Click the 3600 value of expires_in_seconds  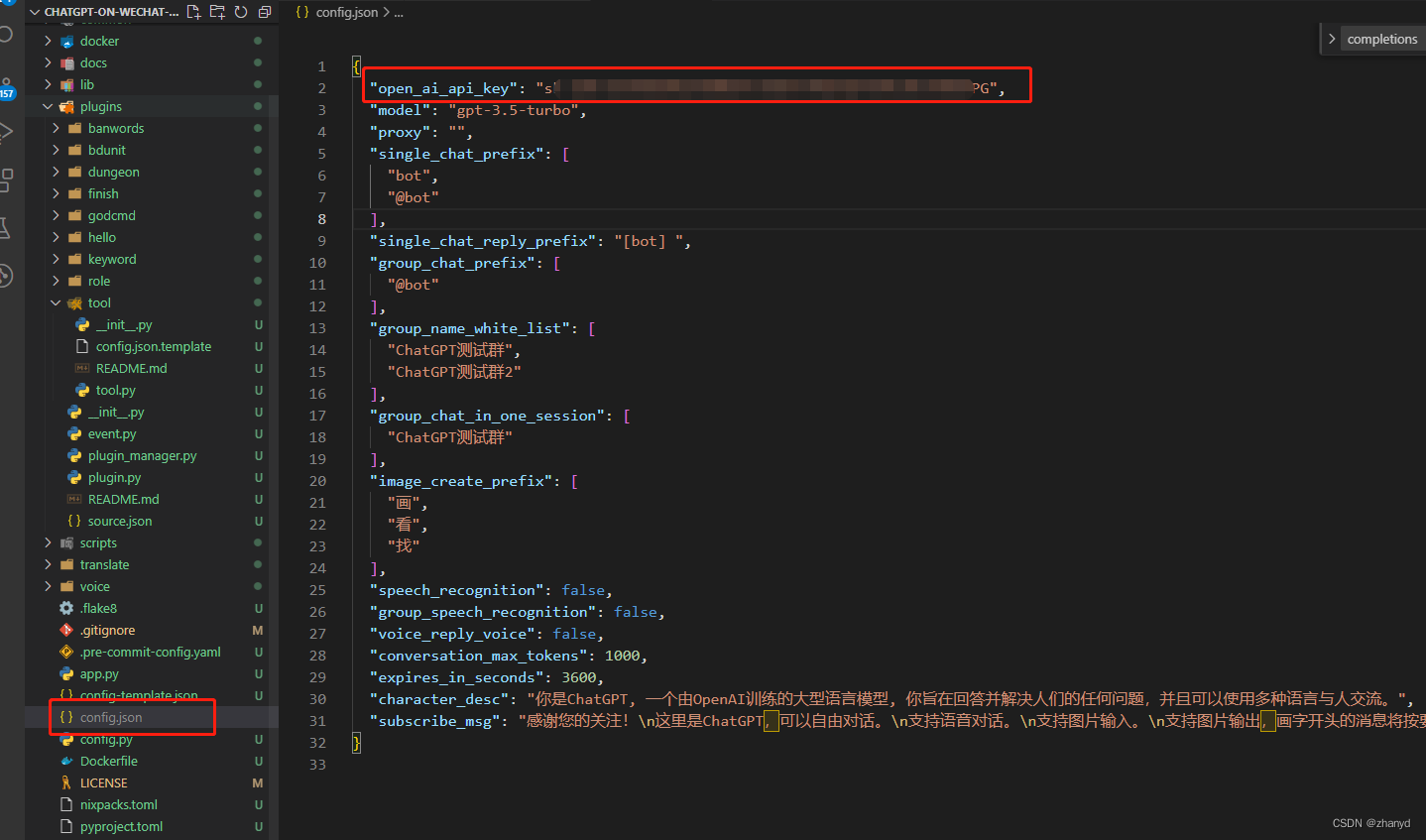(579, 677)
